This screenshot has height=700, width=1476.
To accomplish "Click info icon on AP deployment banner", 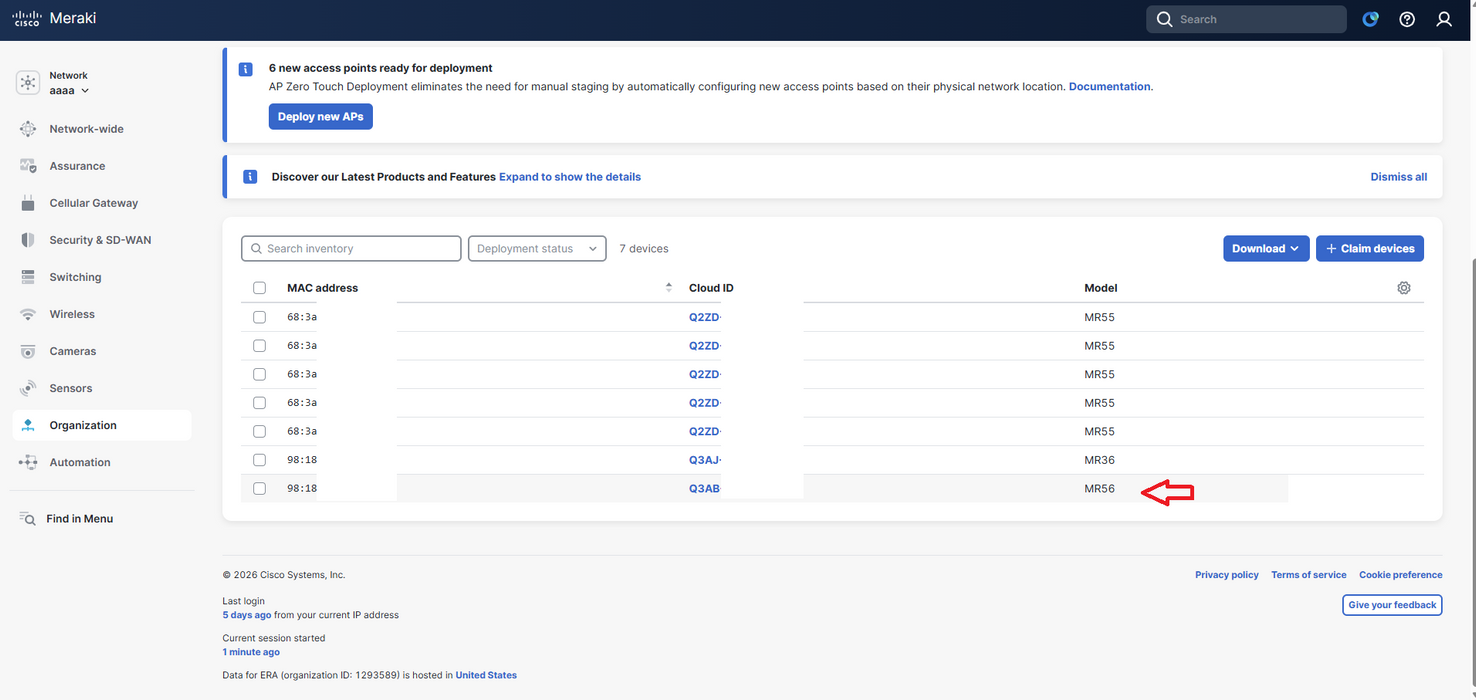I will [x=246, y=70].
